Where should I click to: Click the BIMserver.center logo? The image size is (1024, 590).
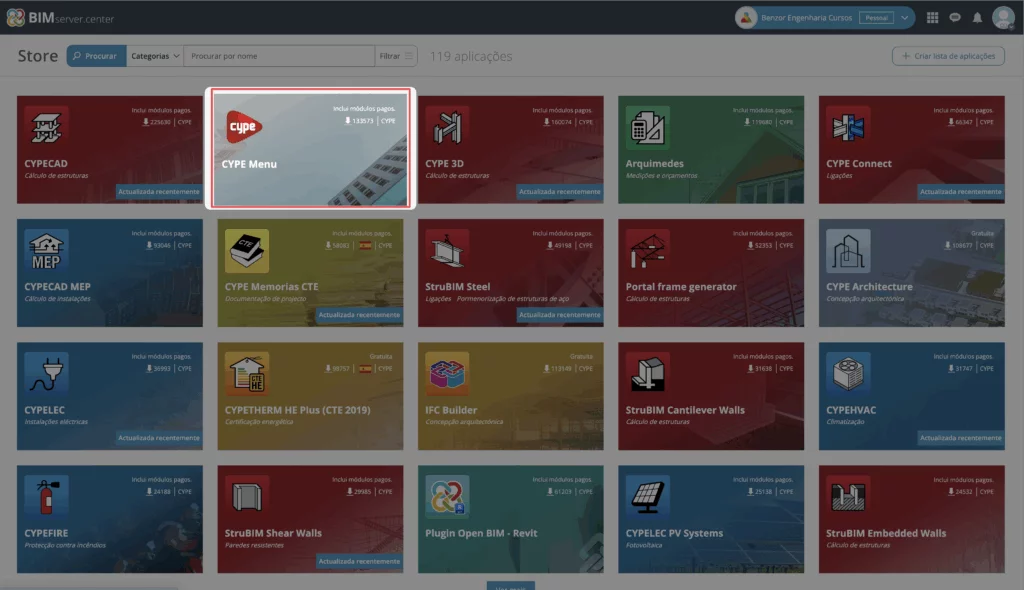click(x=60, y=17)
